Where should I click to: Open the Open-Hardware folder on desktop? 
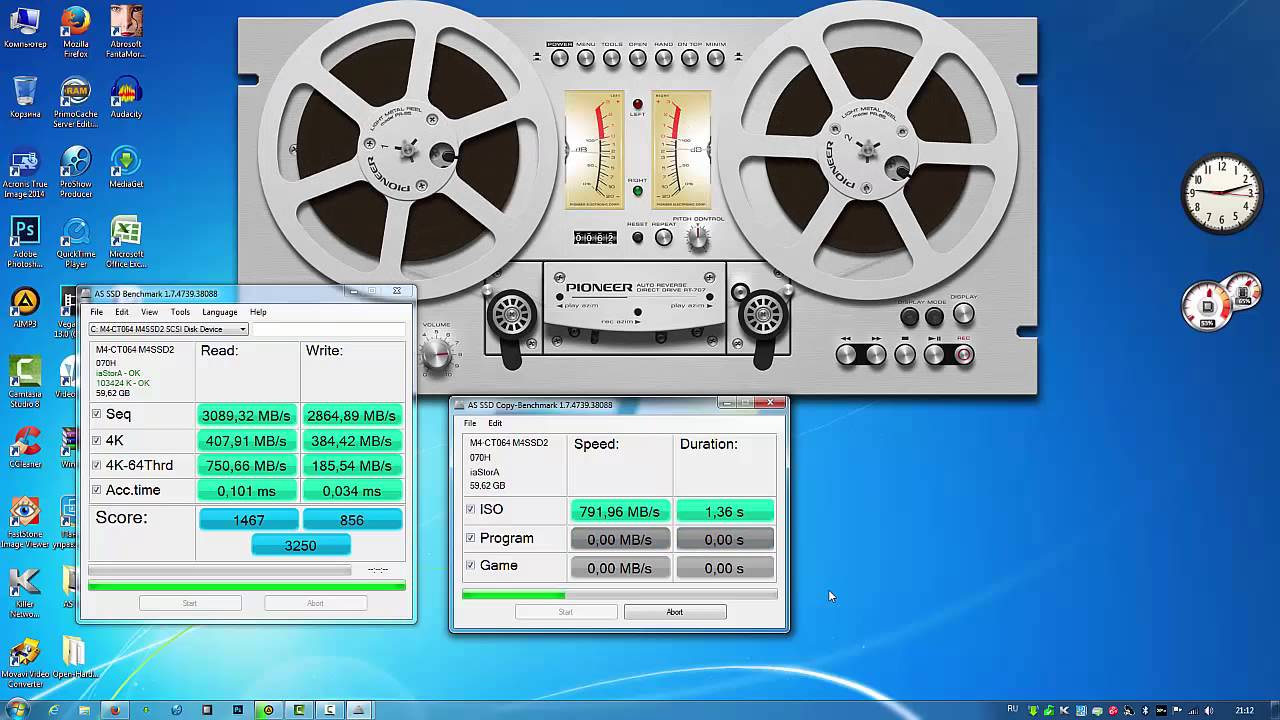pos(75,657)
